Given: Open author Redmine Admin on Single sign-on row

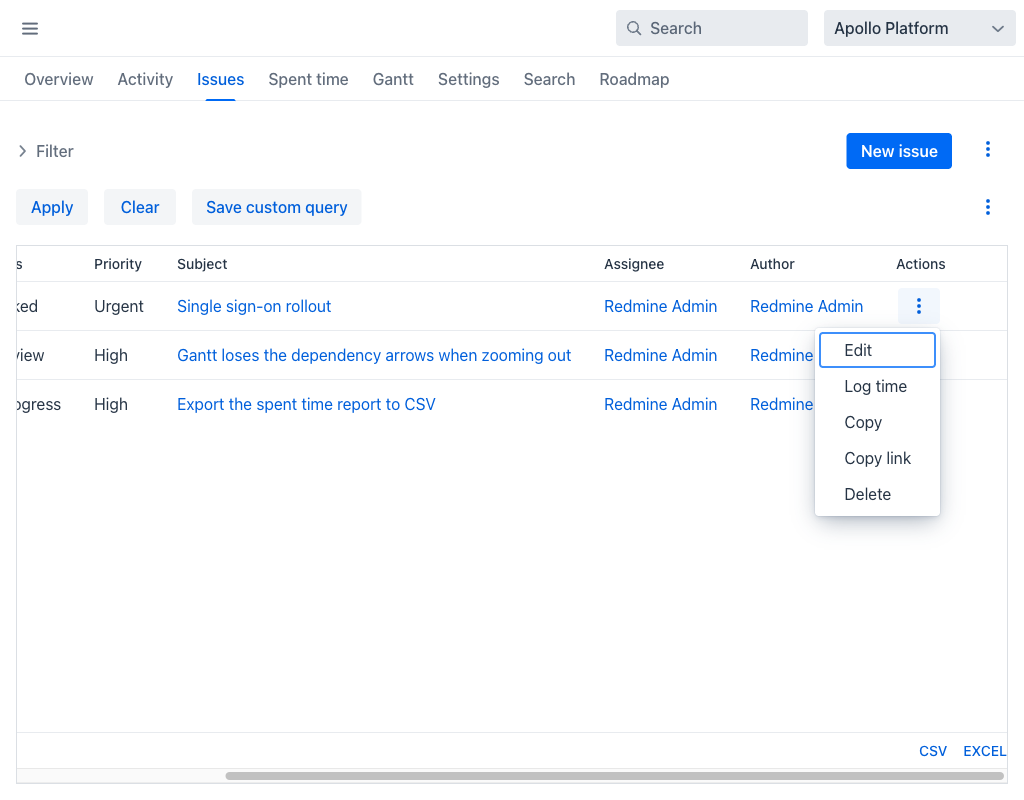Looking at the screenshot, I should 807,306.
